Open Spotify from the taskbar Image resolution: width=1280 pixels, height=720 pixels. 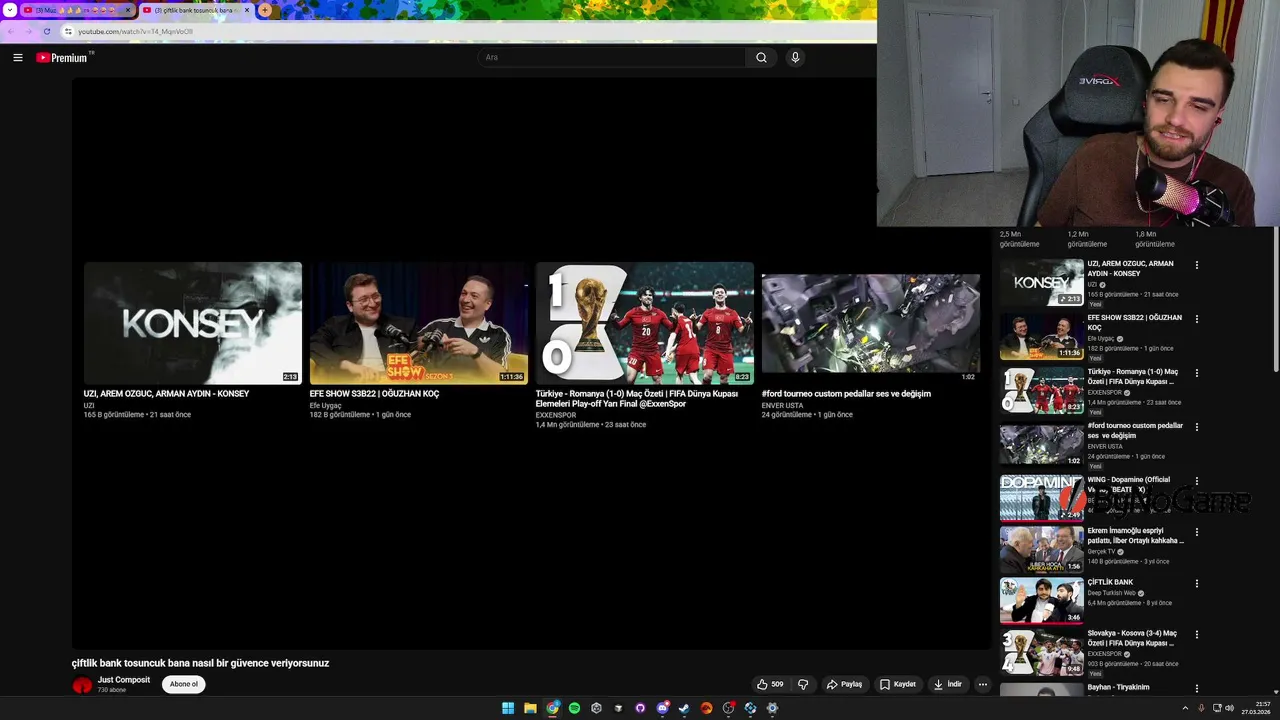[x=574, y=708]
